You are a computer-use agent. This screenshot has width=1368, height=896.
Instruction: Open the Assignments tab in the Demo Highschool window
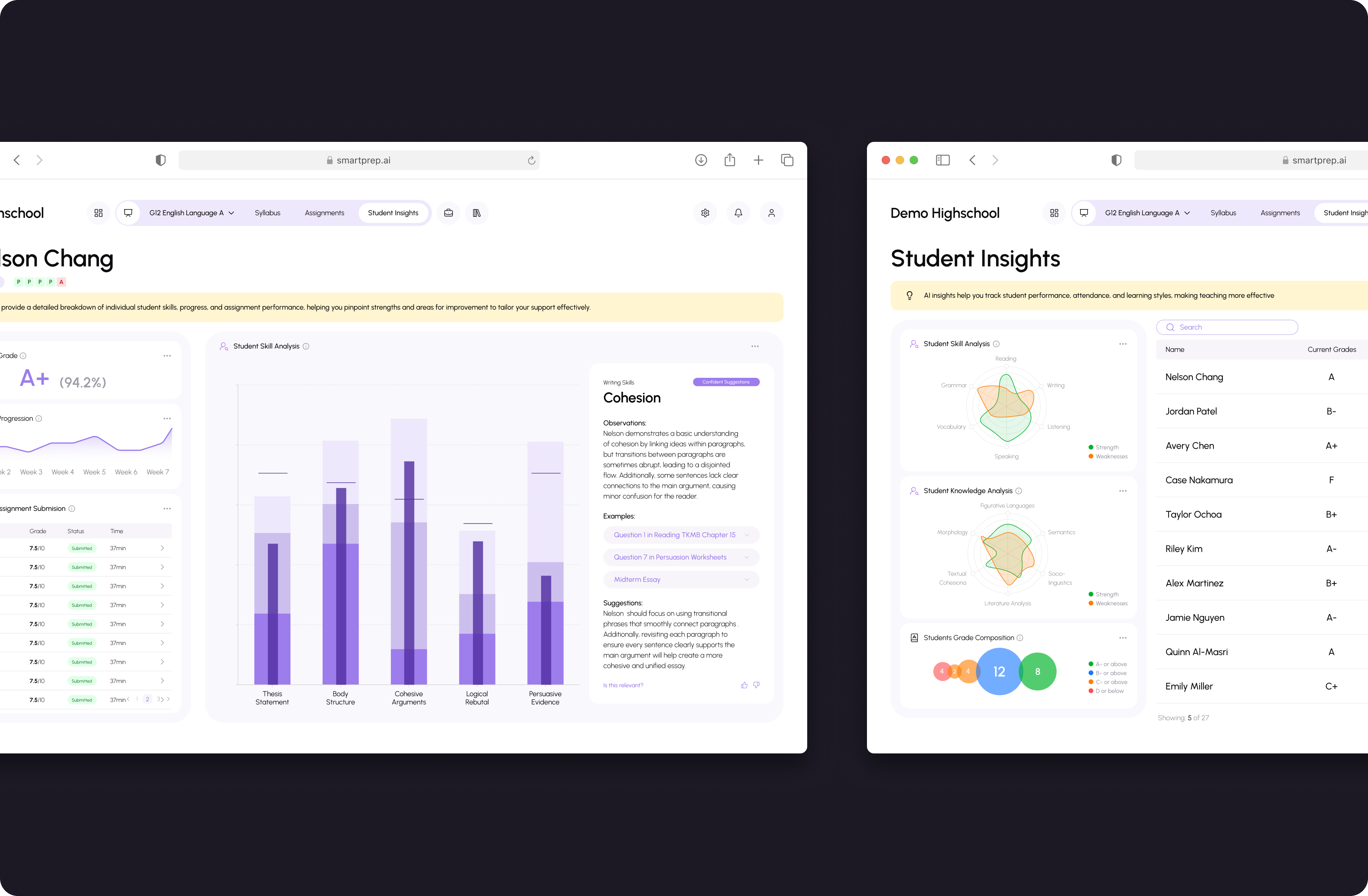click(x=1280, y=213)
